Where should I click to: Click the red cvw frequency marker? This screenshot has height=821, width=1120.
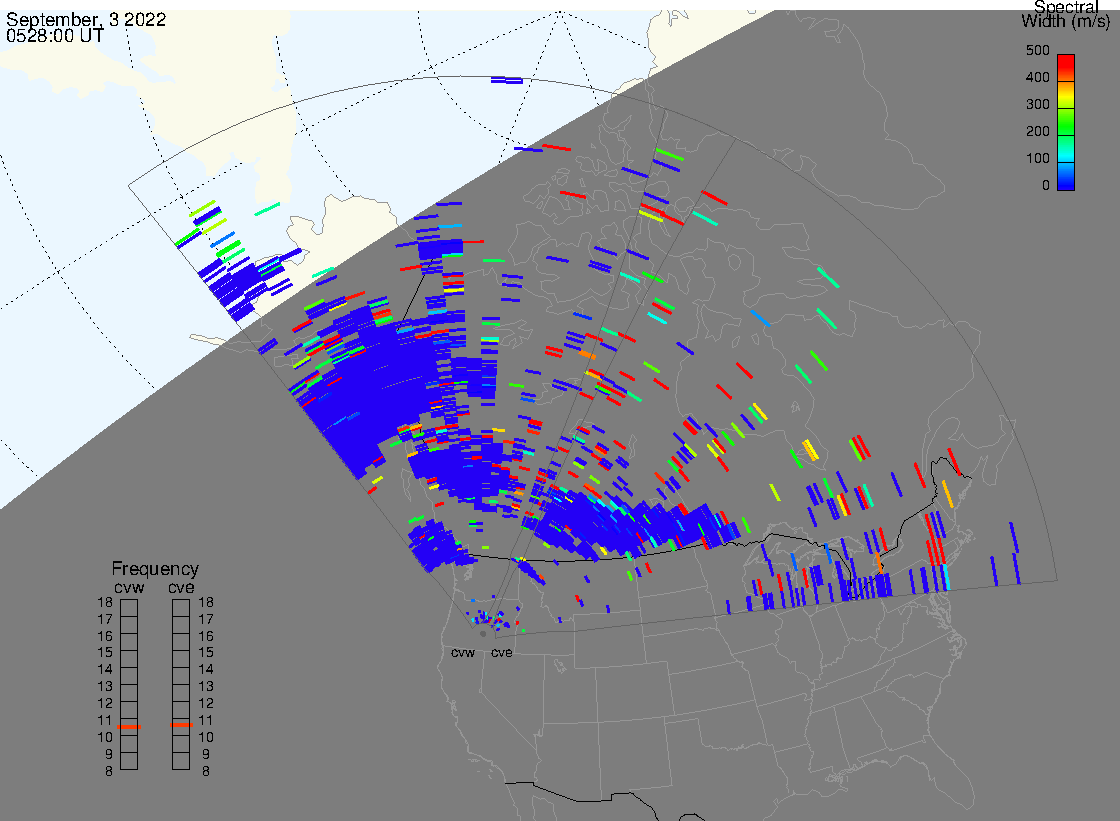tap(129, 727)
